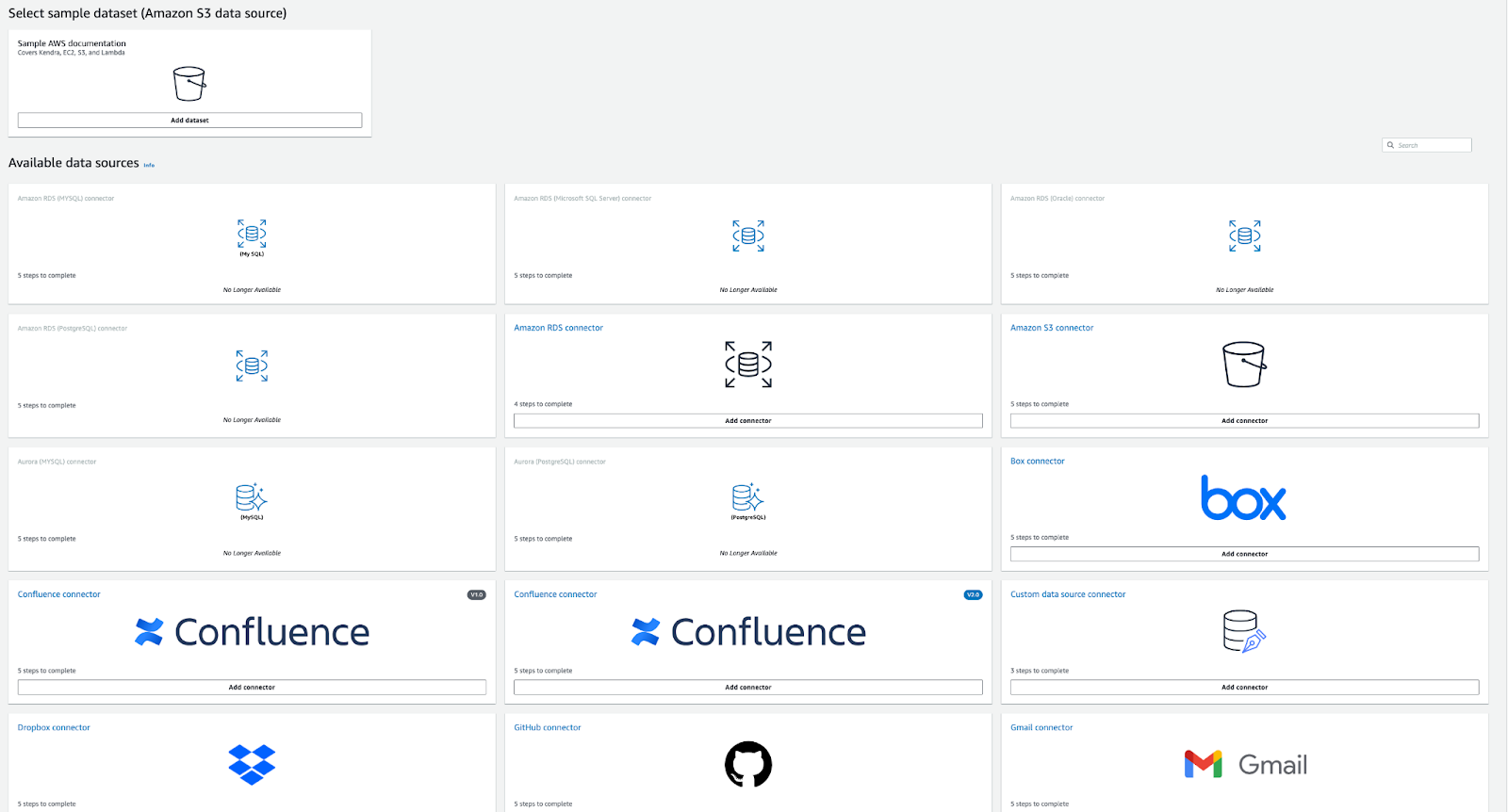The image size is (1508, 812).
Task: Click the Amazon RDS (Microsoft SQL Server) connector icon
Action: [x=748, y=235]
